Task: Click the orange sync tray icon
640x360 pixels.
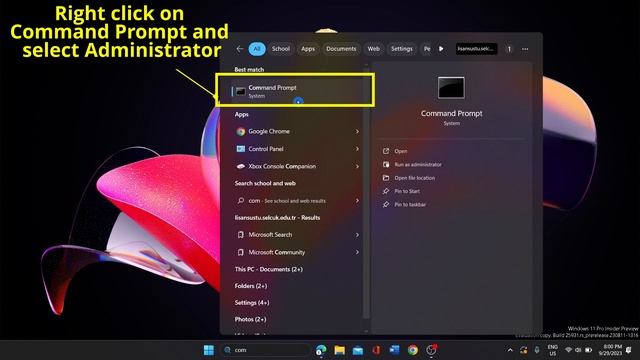Action: coord(523,350)
